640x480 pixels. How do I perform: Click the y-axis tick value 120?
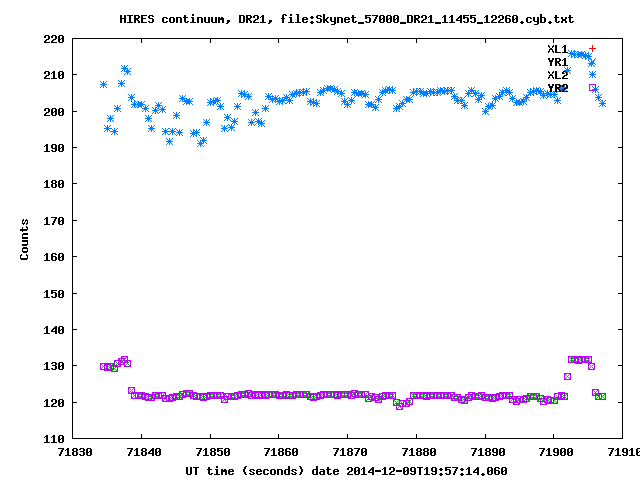coord(54,403)
